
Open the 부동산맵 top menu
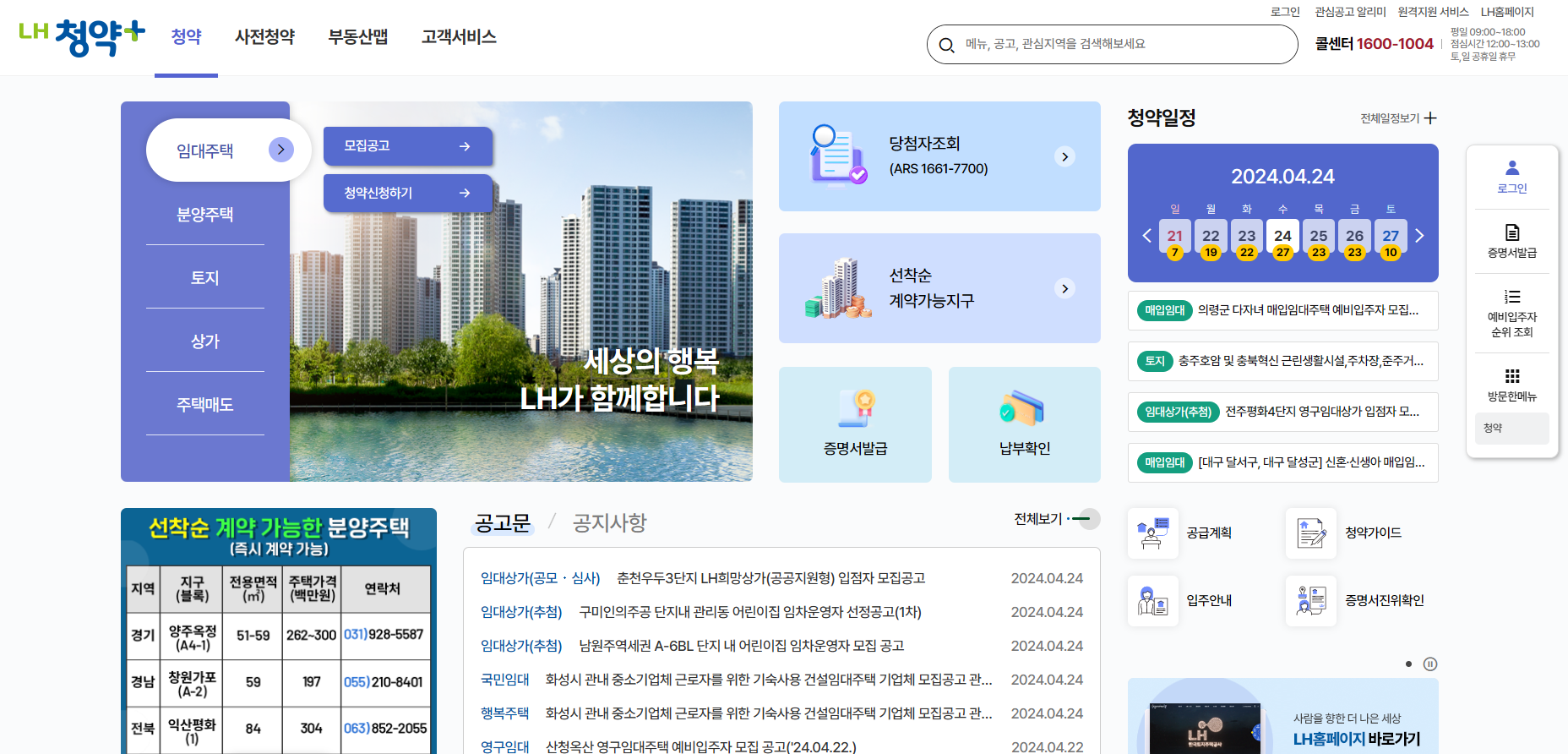tap(358, 37)
